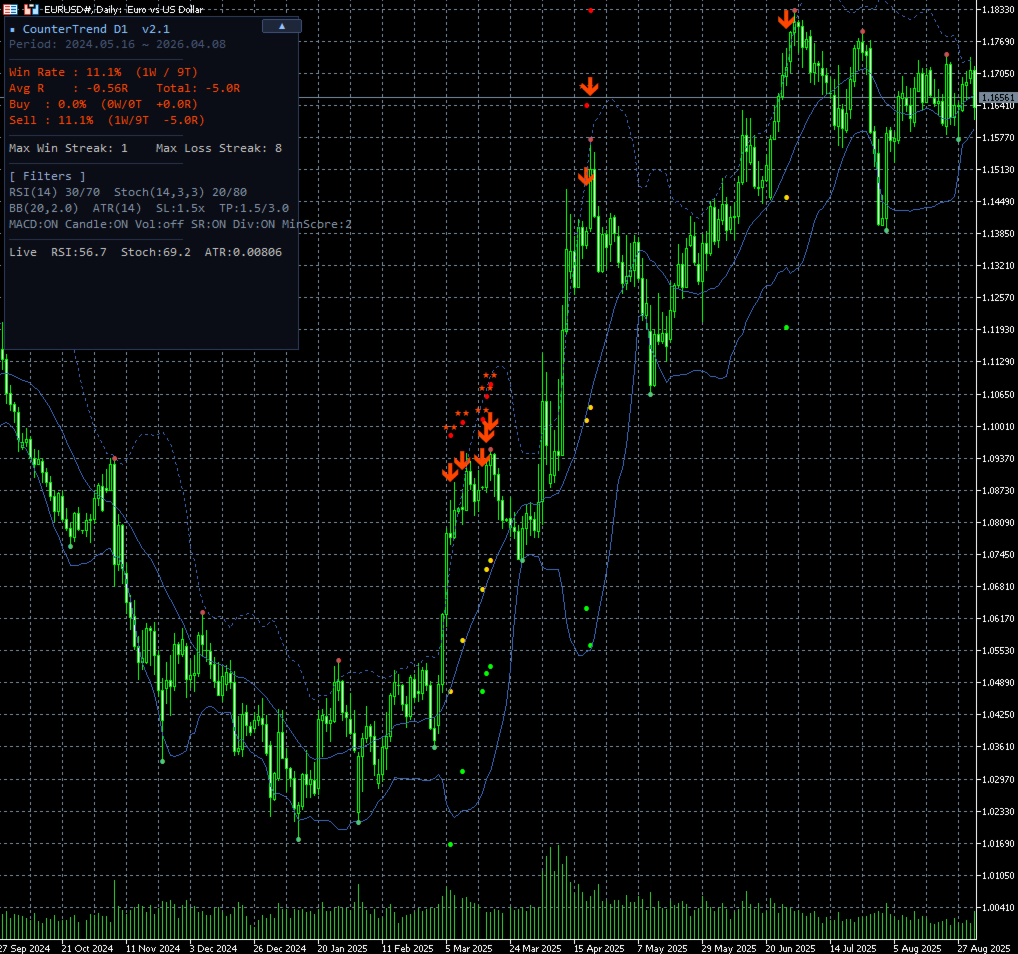1018x954 pixels.
Task: Click the Buy : 0.0% statistics line
Action: [x=103, y=104]
